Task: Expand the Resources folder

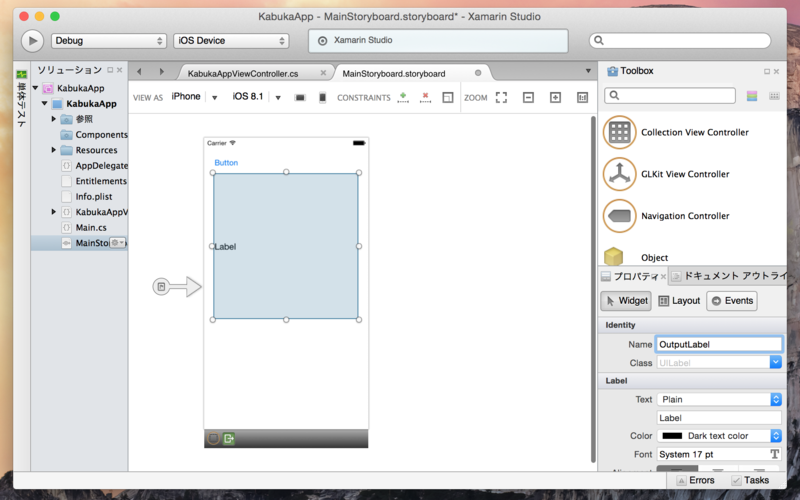Action: 54,150
